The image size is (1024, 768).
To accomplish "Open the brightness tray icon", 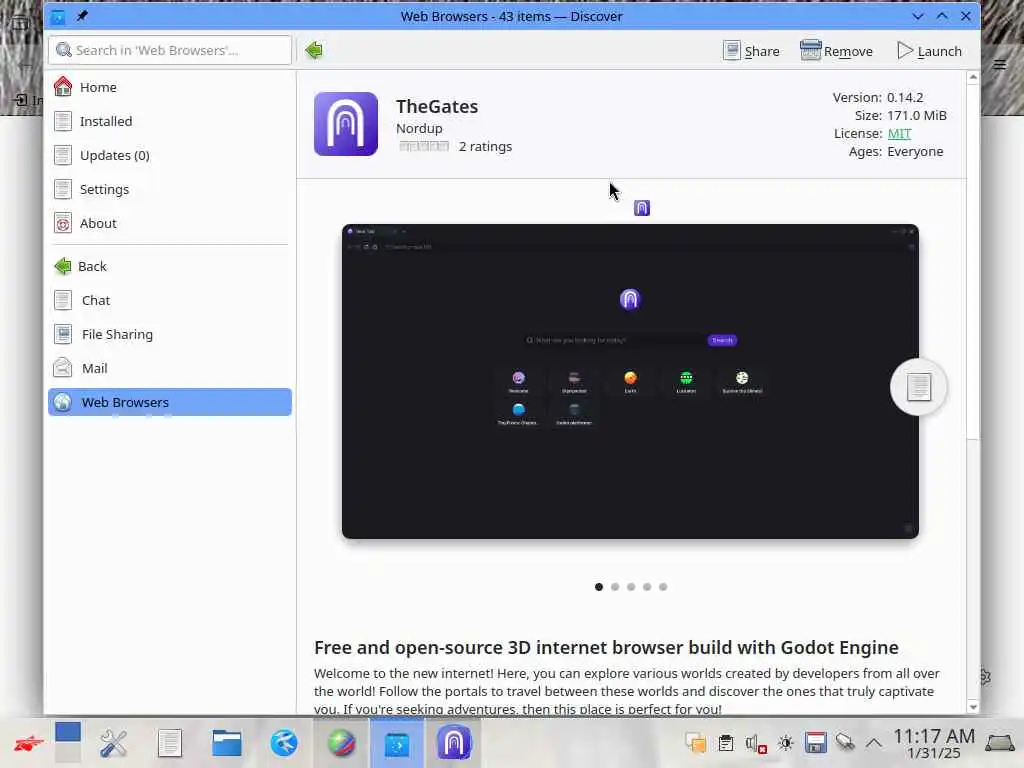I will (786, 743).
